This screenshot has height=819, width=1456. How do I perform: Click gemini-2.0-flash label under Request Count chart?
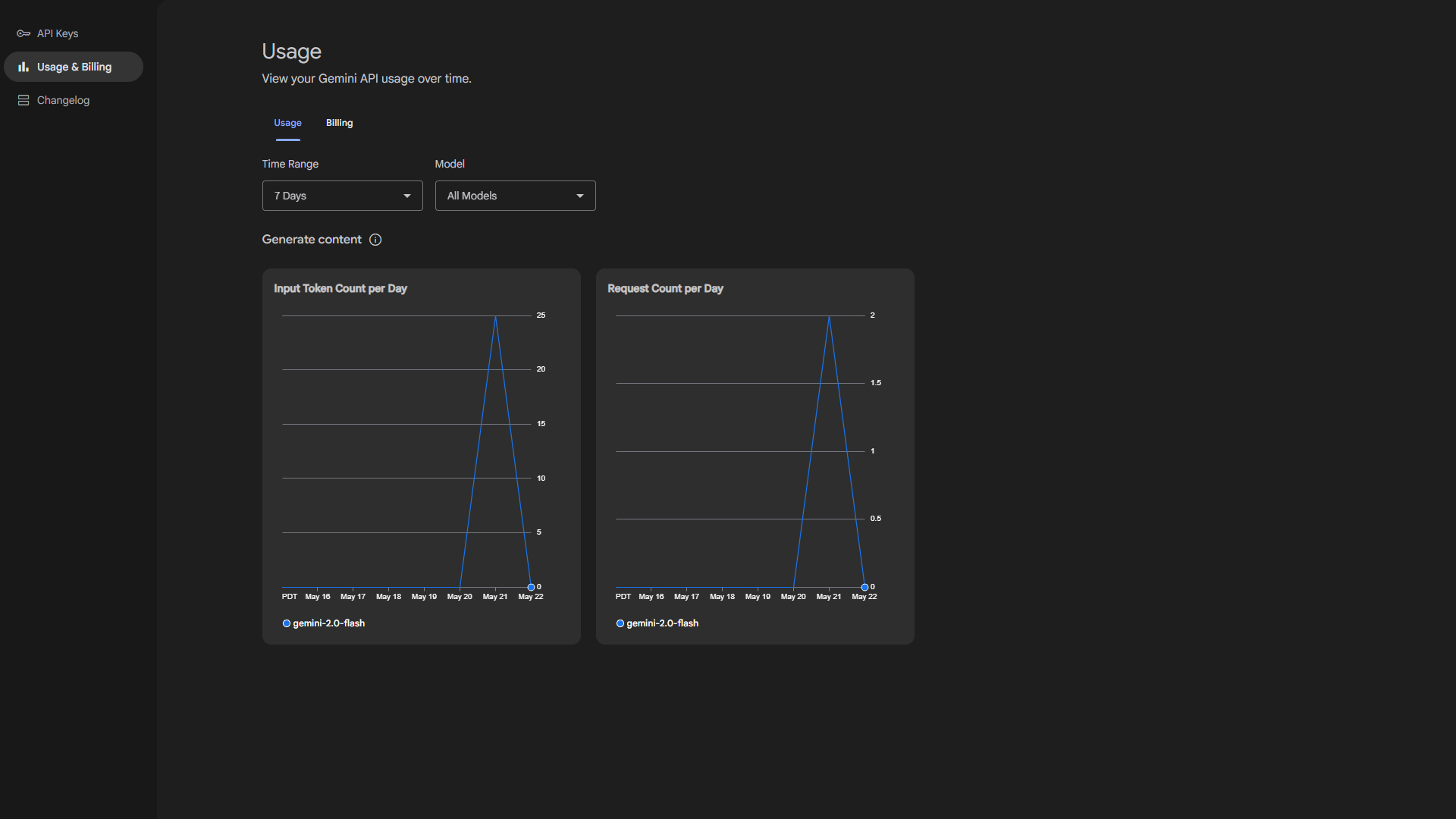point(663,623)
